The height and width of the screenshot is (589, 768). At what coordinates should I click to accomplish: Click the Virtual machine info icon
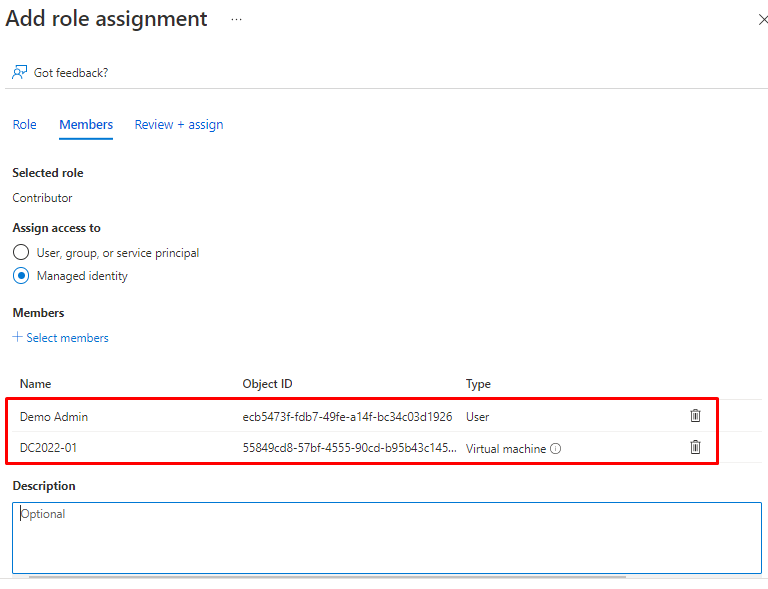pyautogui.click(x=556, y=449)
